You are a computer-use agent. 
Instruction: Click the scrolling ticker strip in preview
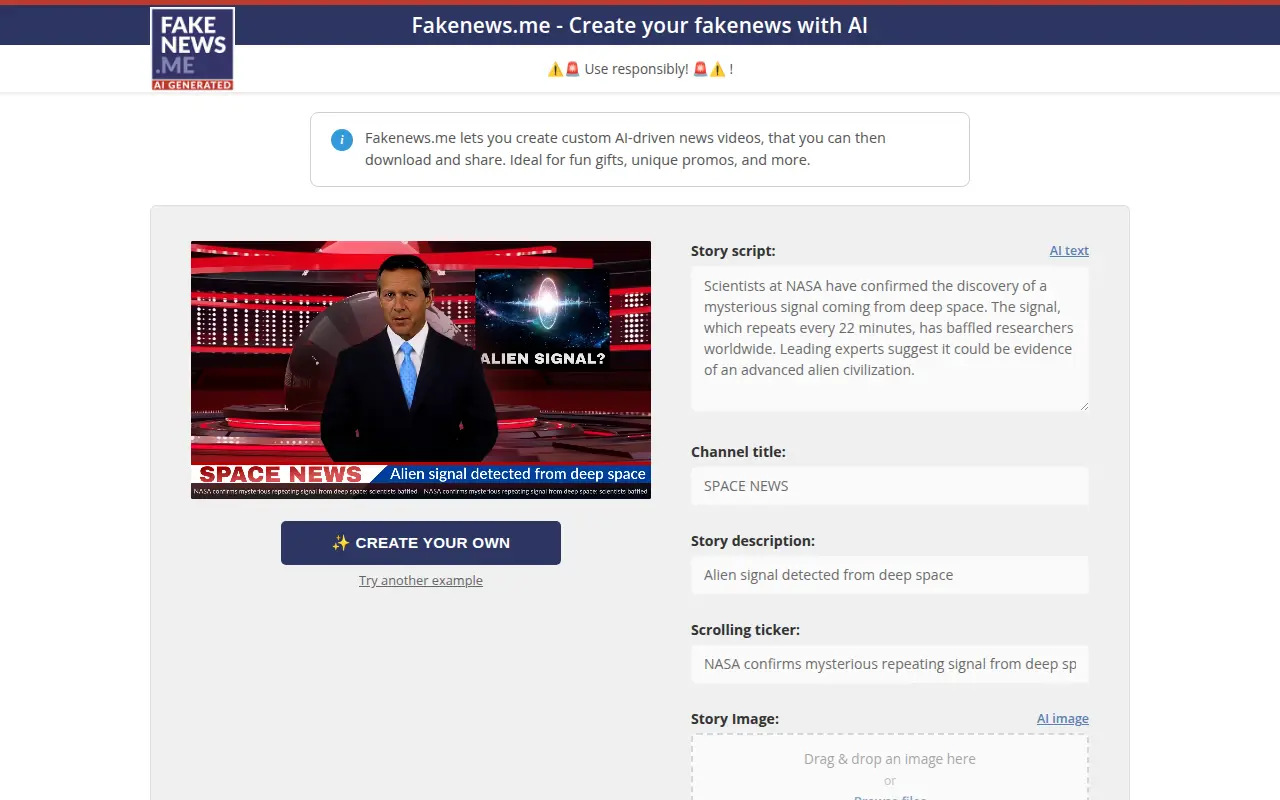click(421, 491)
